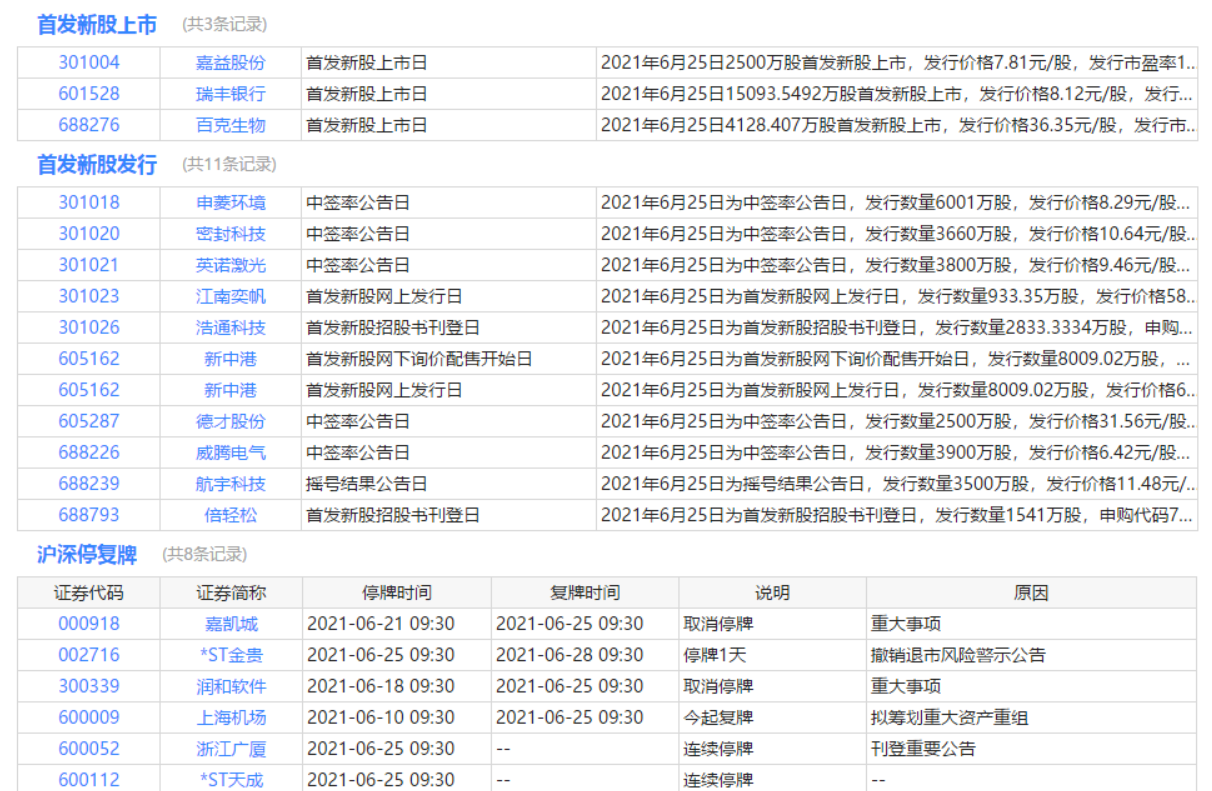Viewport: 1212px width, 791px height.
Task: Click the 复牌时间 column header
Action: coord(584,592)
